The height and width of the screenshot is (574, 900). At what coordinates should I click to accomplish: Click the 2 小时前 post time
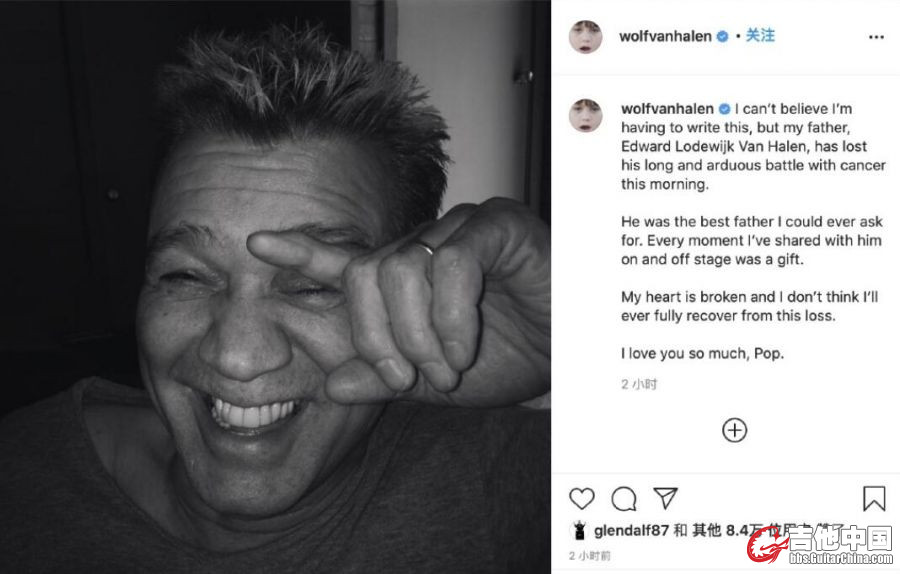coord(590,556)
